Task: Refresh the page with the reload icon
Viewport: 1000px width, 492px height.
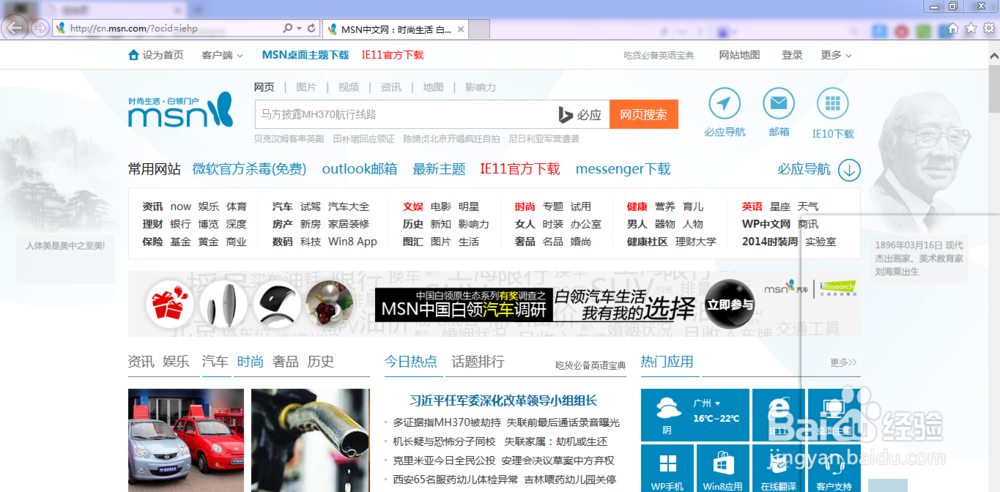Action: tap(311, 28)
